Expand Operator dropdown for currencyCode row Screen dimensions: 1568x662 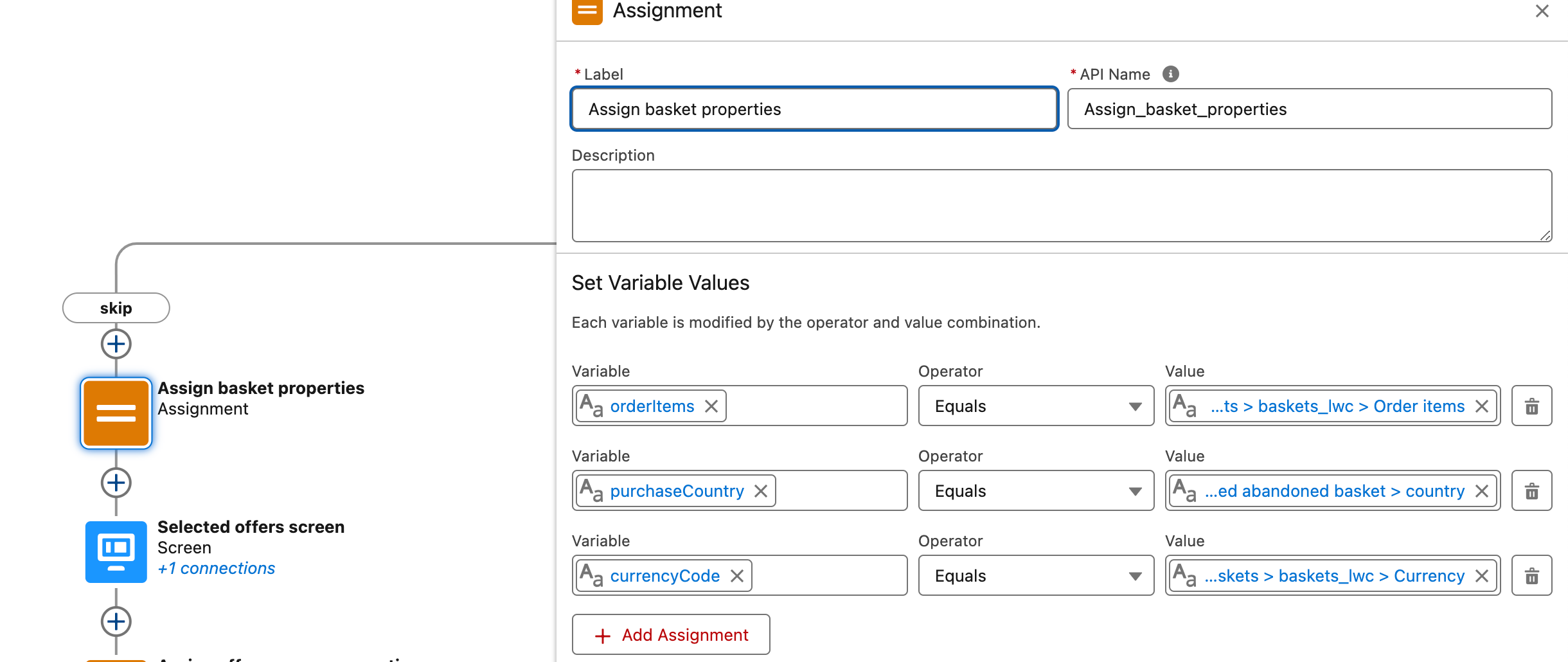[x=1036, y=576]
